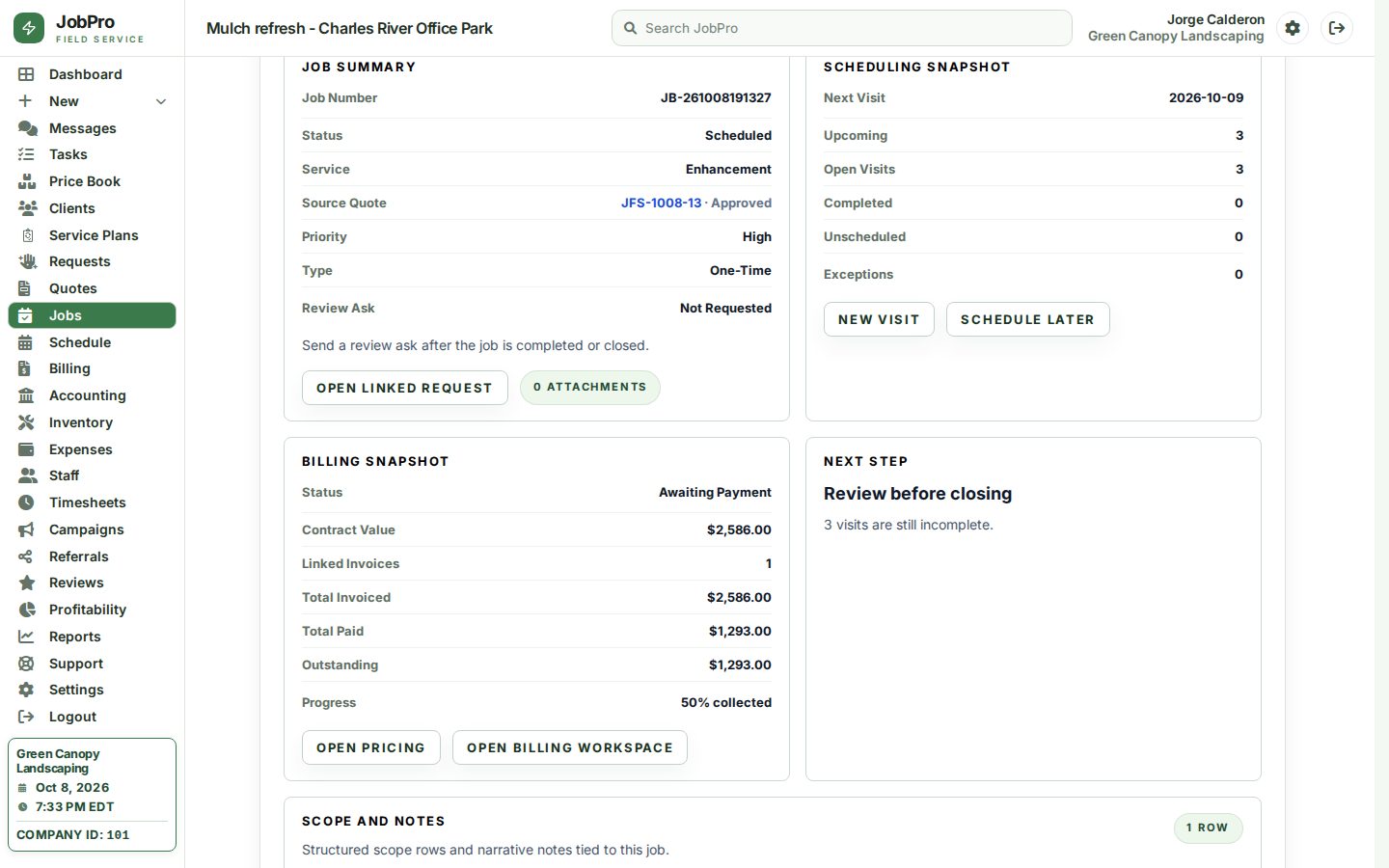
Task: Click the Next Visit date 2026-10-09
Action: pyautogui.click(x=1206, y=97)
